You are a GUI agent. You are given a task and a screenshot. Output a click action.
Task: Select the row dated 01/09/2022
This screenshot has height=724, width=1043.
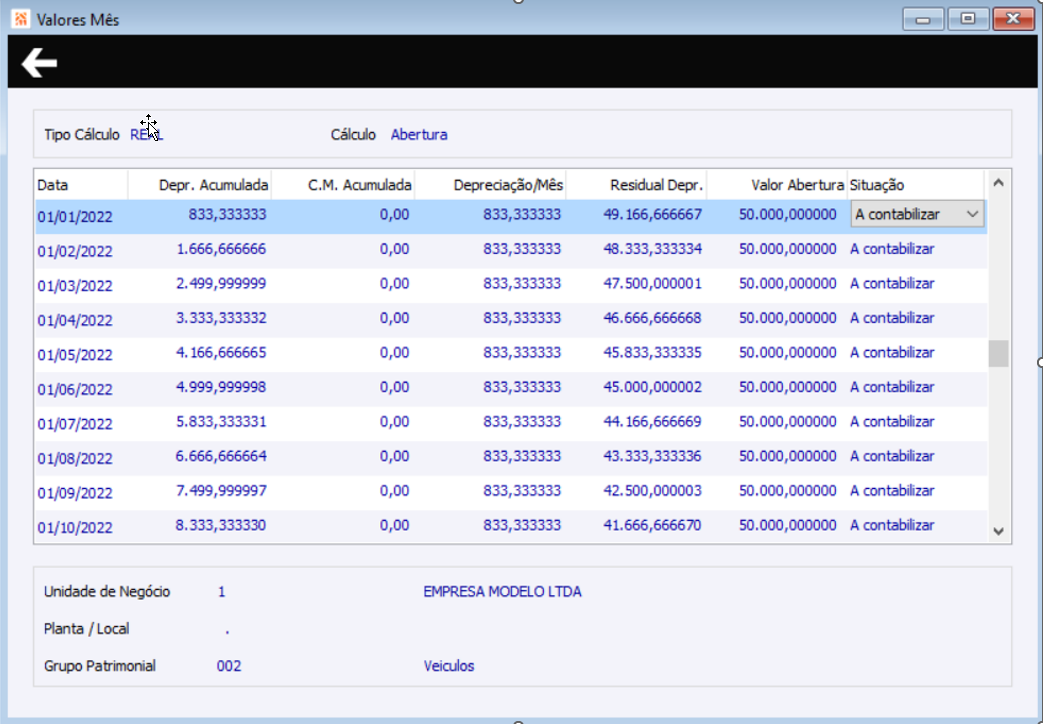(x=511, y=493)
